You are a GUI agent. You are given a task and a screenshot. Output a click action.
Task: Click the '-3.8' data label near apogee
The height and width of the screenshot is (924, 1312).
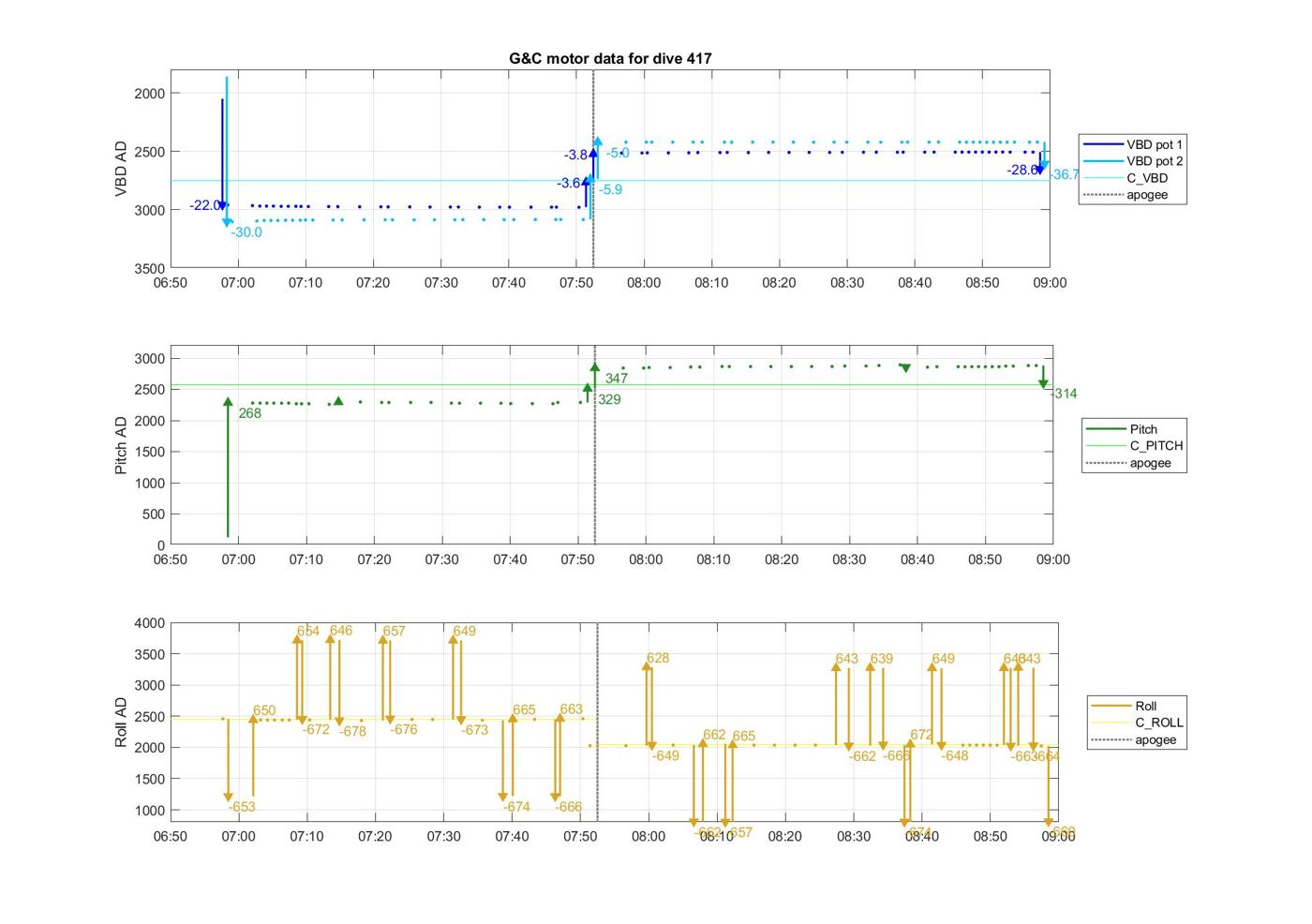(x=575, y=155)
